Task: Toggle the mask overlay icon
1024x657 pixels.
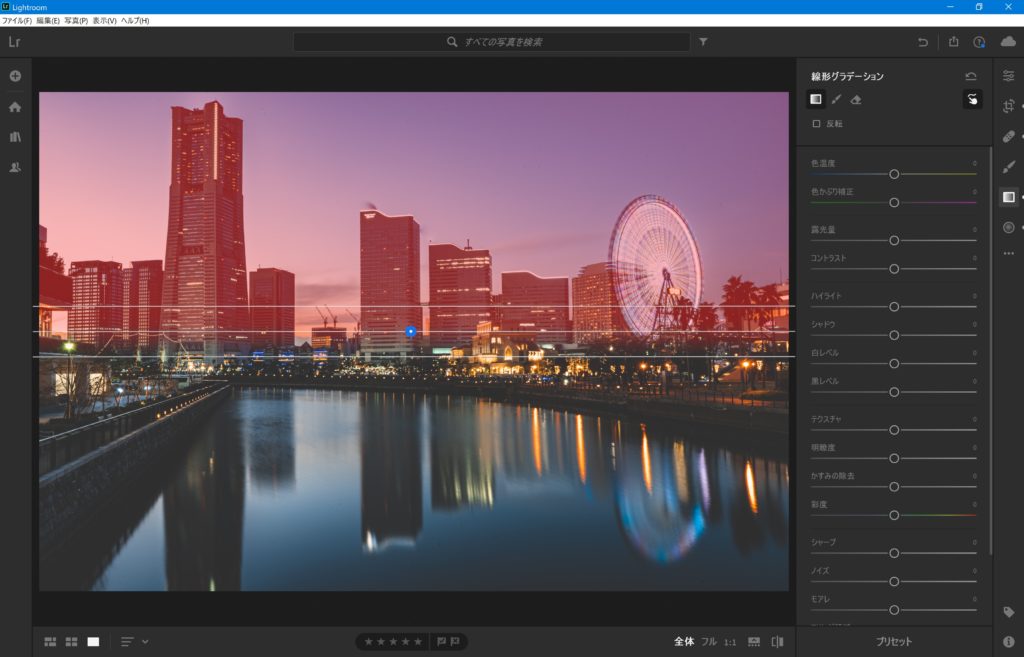Action: [x=972, y=99]
